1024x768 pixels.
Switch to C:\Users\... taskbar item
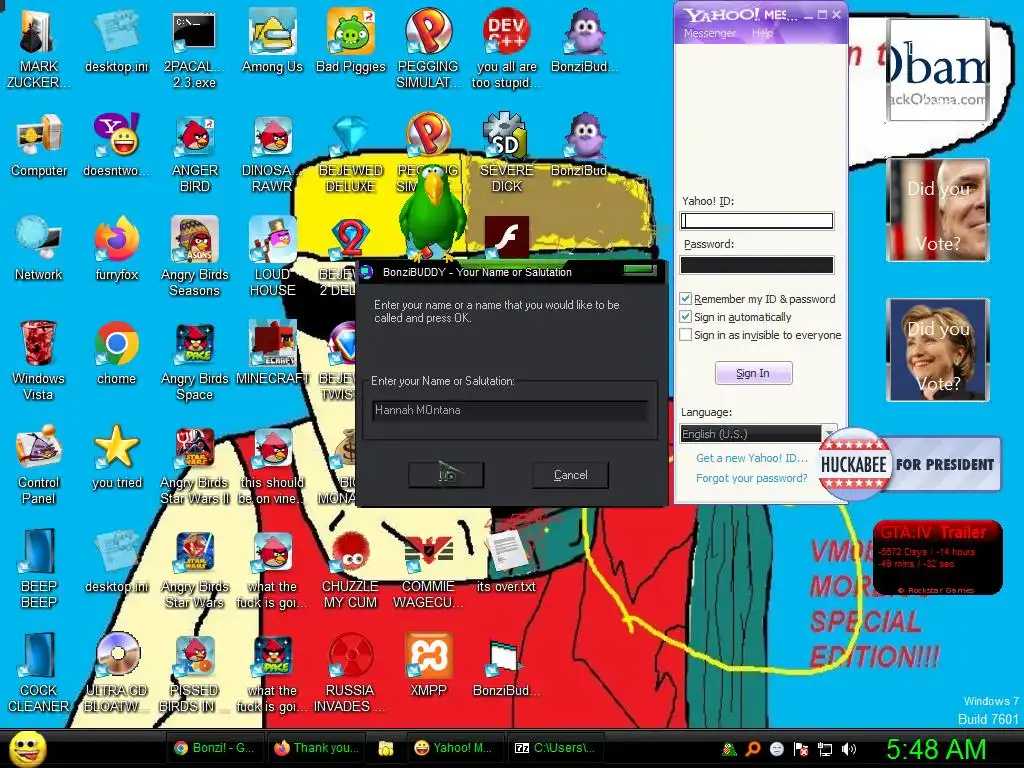554,748
